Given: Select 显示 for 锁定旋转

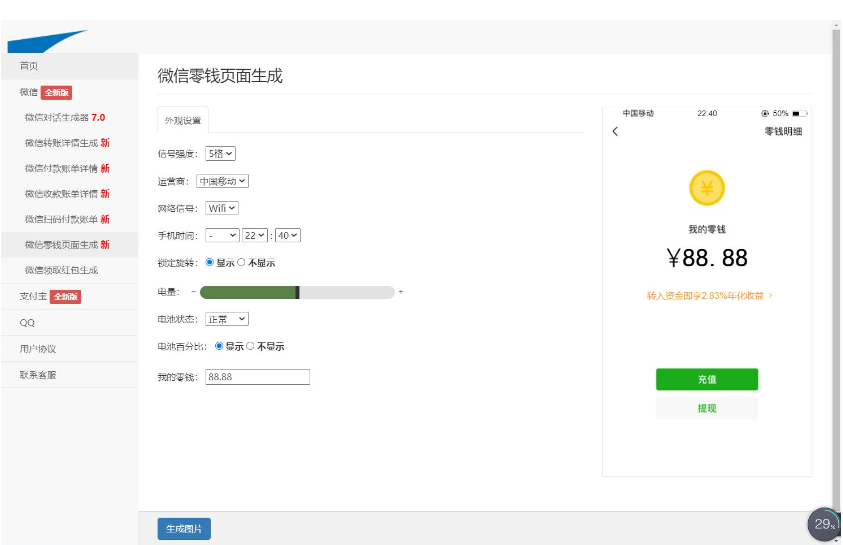Looking at the screenshot, I should [x=210, y=262].
